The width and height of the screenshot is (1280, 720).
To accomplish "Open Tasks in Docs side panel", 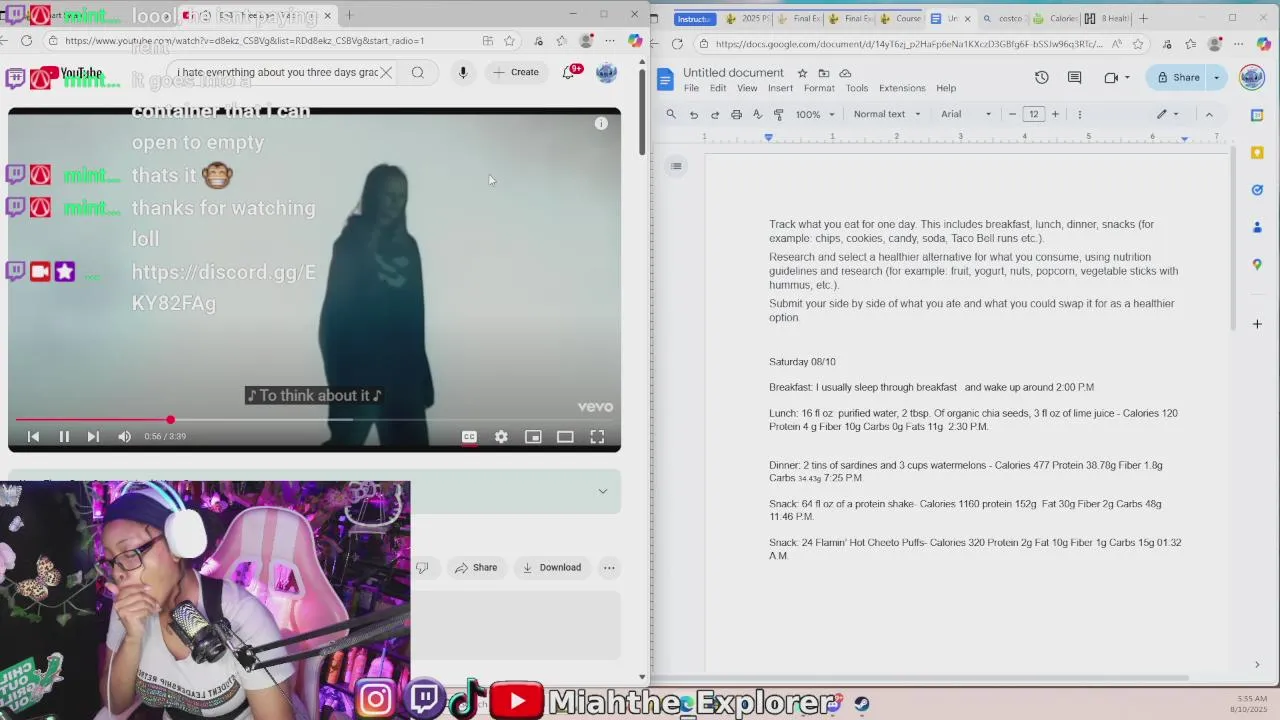I will click(x=1257, y=190).
